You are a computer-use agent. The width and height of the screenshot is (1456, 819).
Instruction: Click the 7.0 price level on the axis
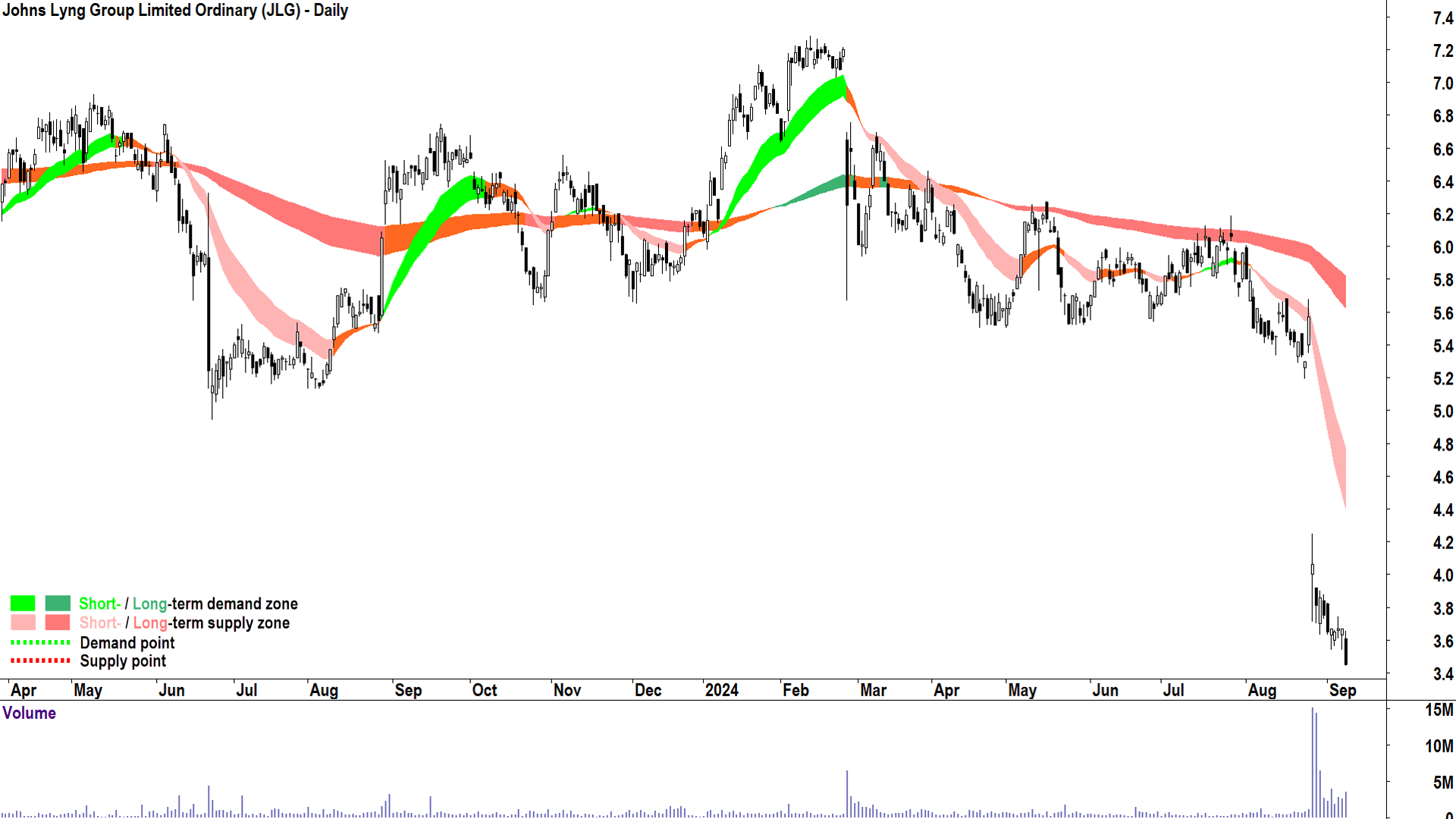1442,83
